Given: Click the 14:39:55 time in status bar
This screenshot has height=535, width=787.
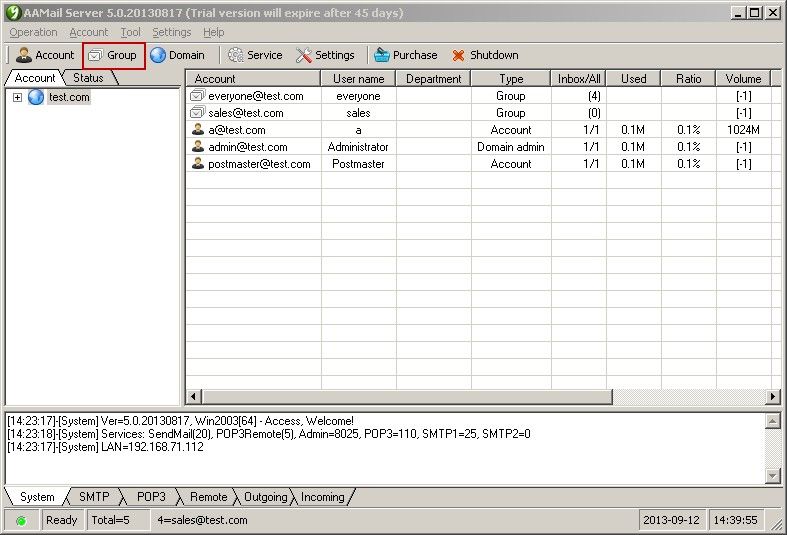Looking at the screenshot, I should (735, 520).
